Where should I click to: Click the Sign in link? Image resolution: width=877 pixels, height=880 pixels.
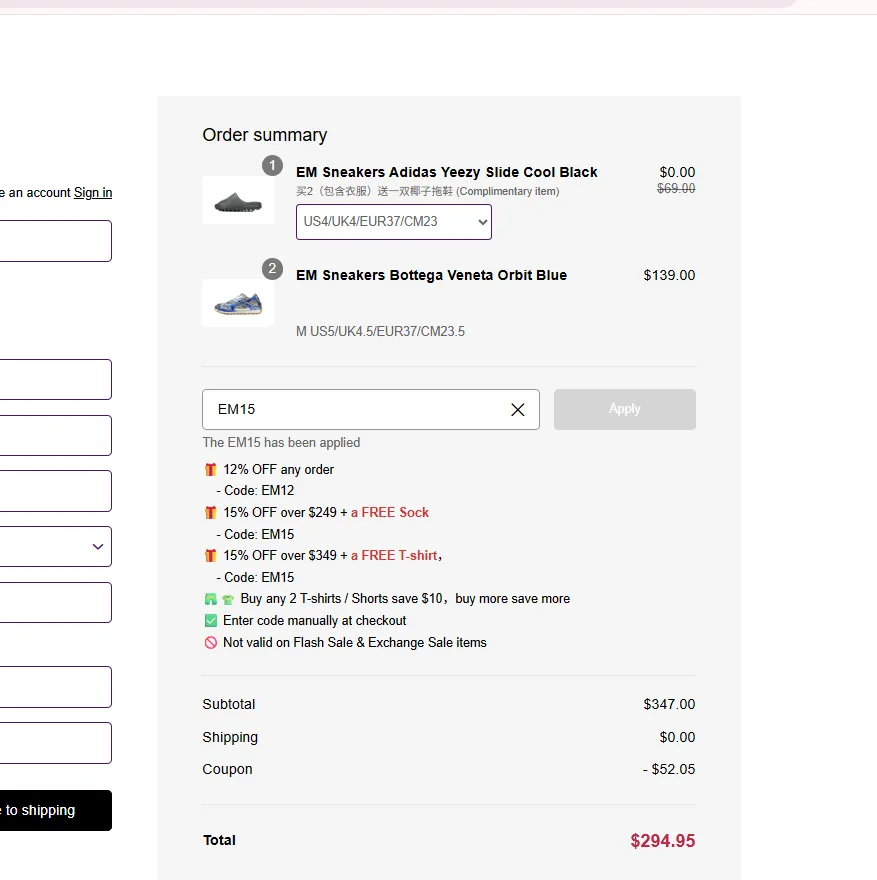[93, 192]
